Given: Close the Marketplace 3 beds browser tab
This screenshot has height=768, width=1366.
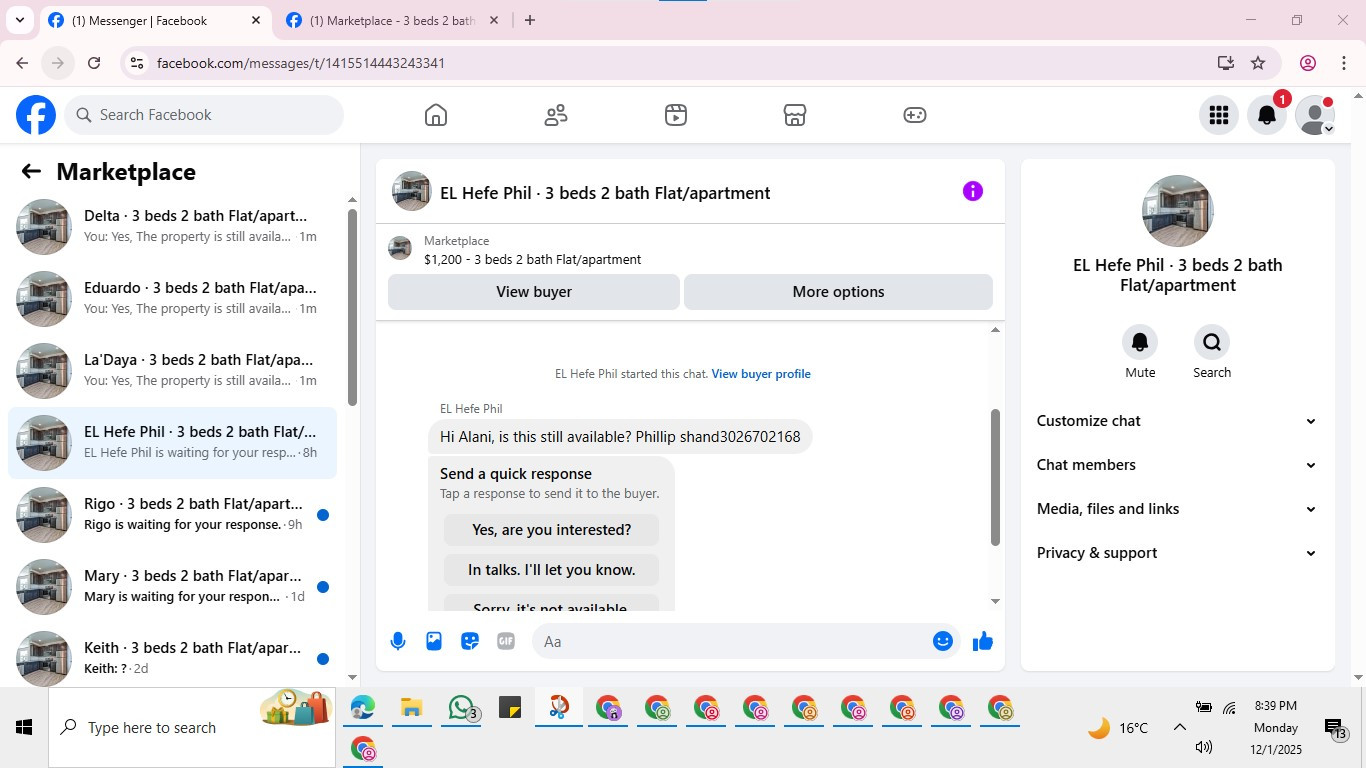Looking at the screenshot, I should pos(493,20).
